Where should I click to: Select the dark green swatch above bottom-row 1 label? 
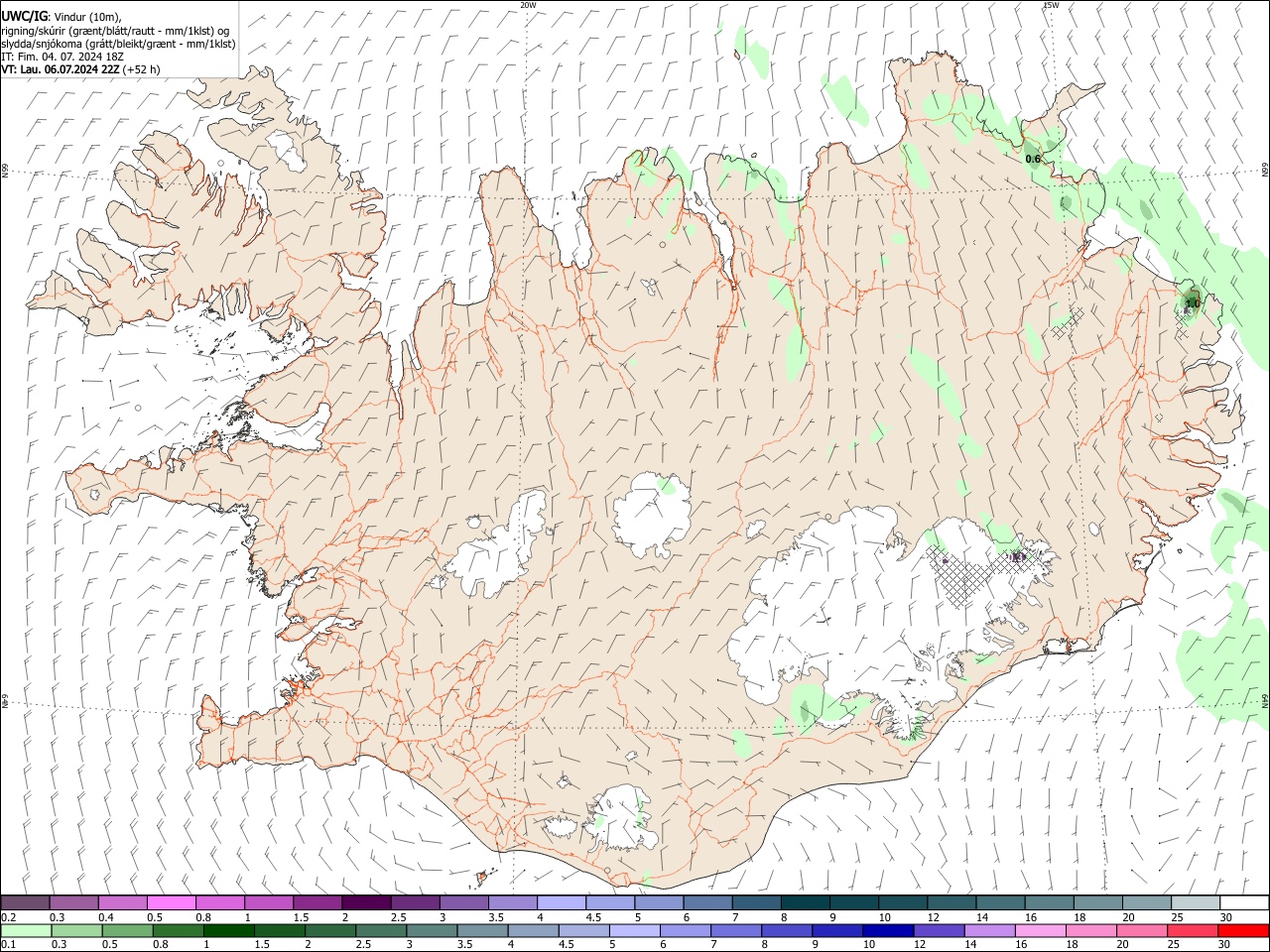click(229, 931)
